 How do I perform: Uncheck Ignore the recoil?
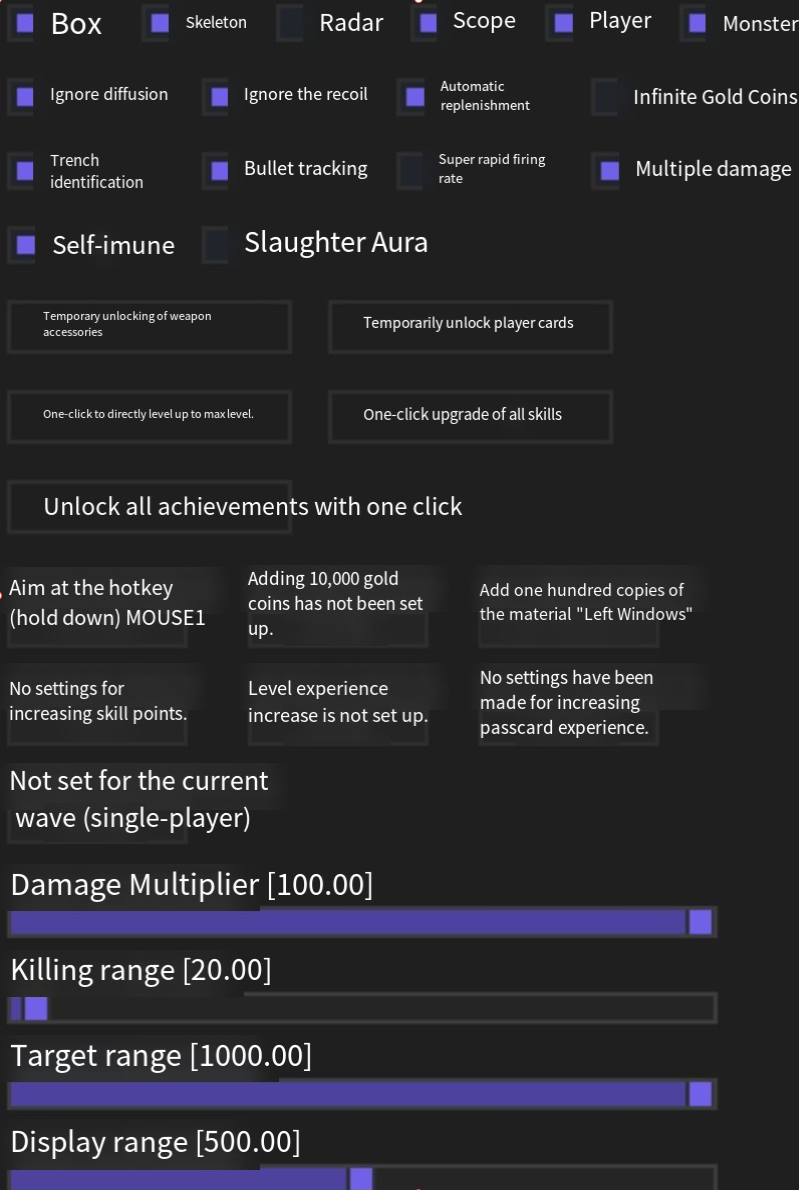click(x=219, y=97)
